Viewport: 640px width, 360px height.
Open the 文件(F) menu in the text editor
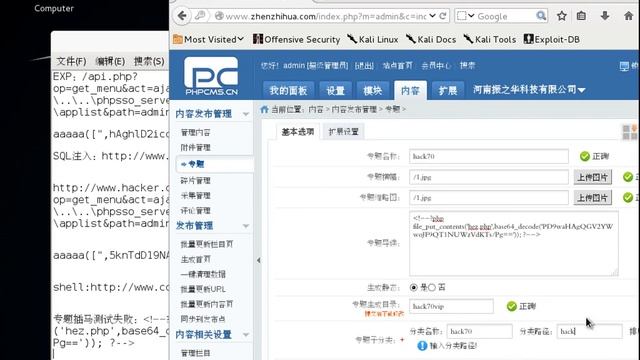tap(71, 61)
